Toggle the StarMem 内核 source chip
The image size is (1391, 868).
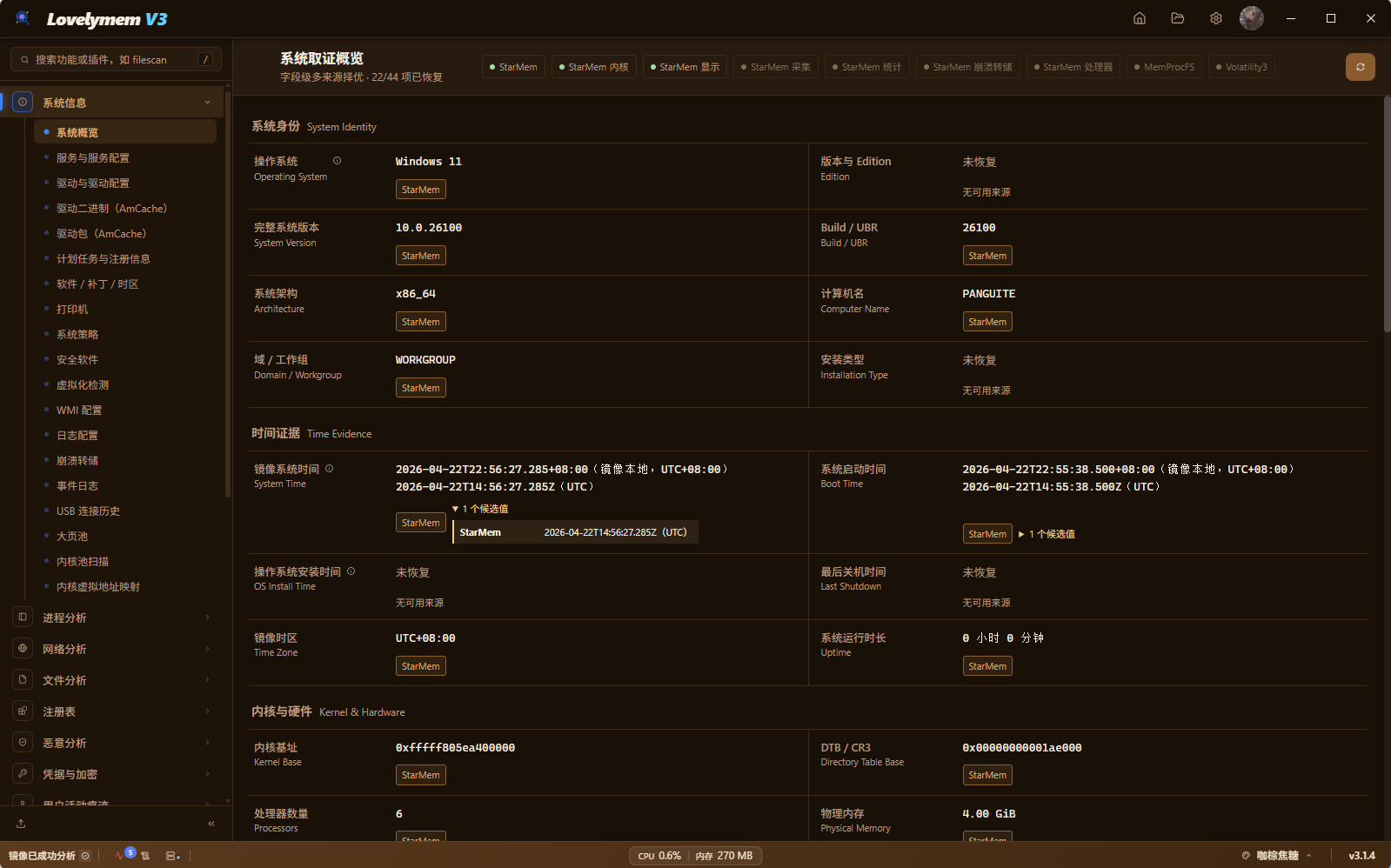(594, 67)
